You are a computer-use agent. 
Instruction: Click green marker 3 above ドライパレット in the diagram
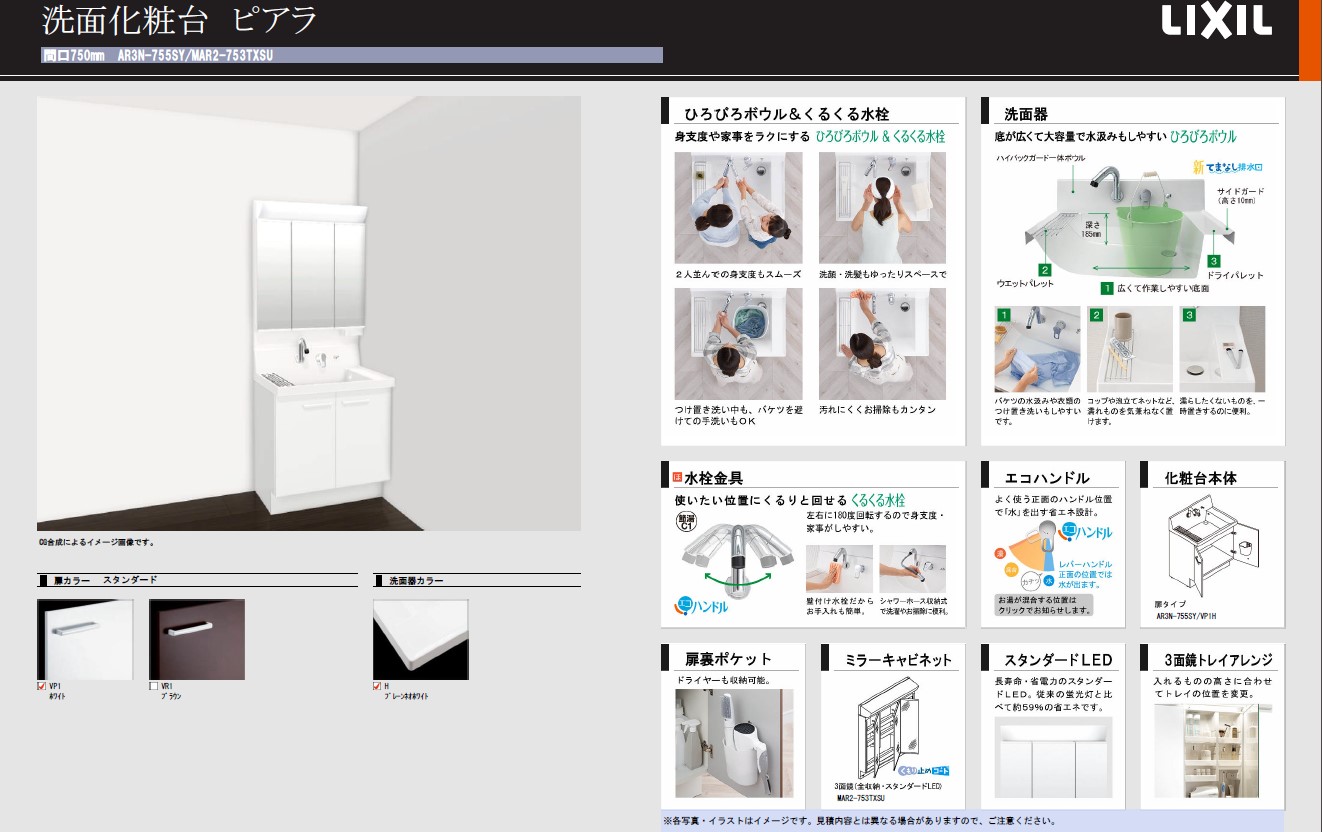[x=1213, y=260]
